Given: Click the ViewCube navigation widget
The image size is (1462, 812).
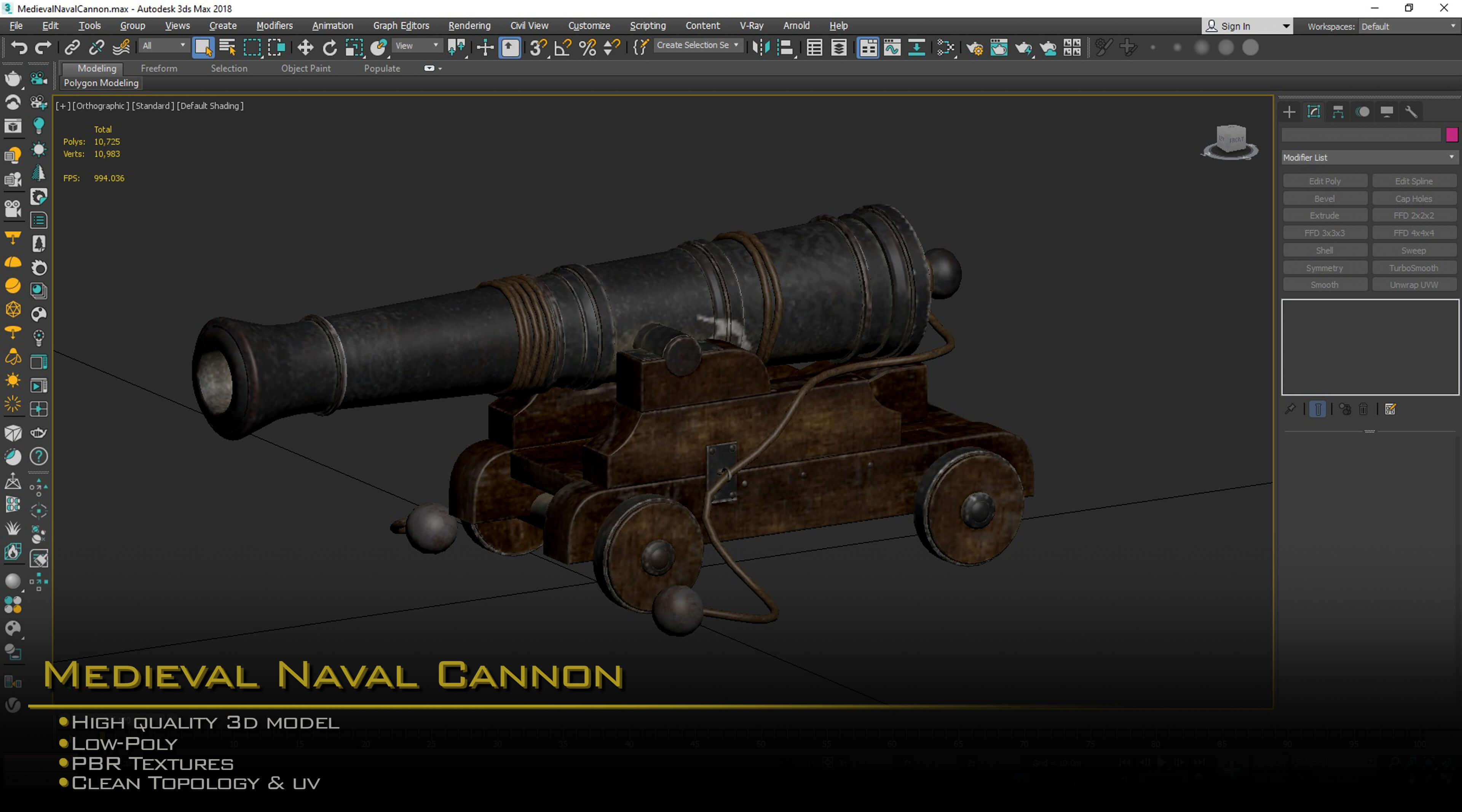Looking at the screenshot, I should [x=1230, y=142].
